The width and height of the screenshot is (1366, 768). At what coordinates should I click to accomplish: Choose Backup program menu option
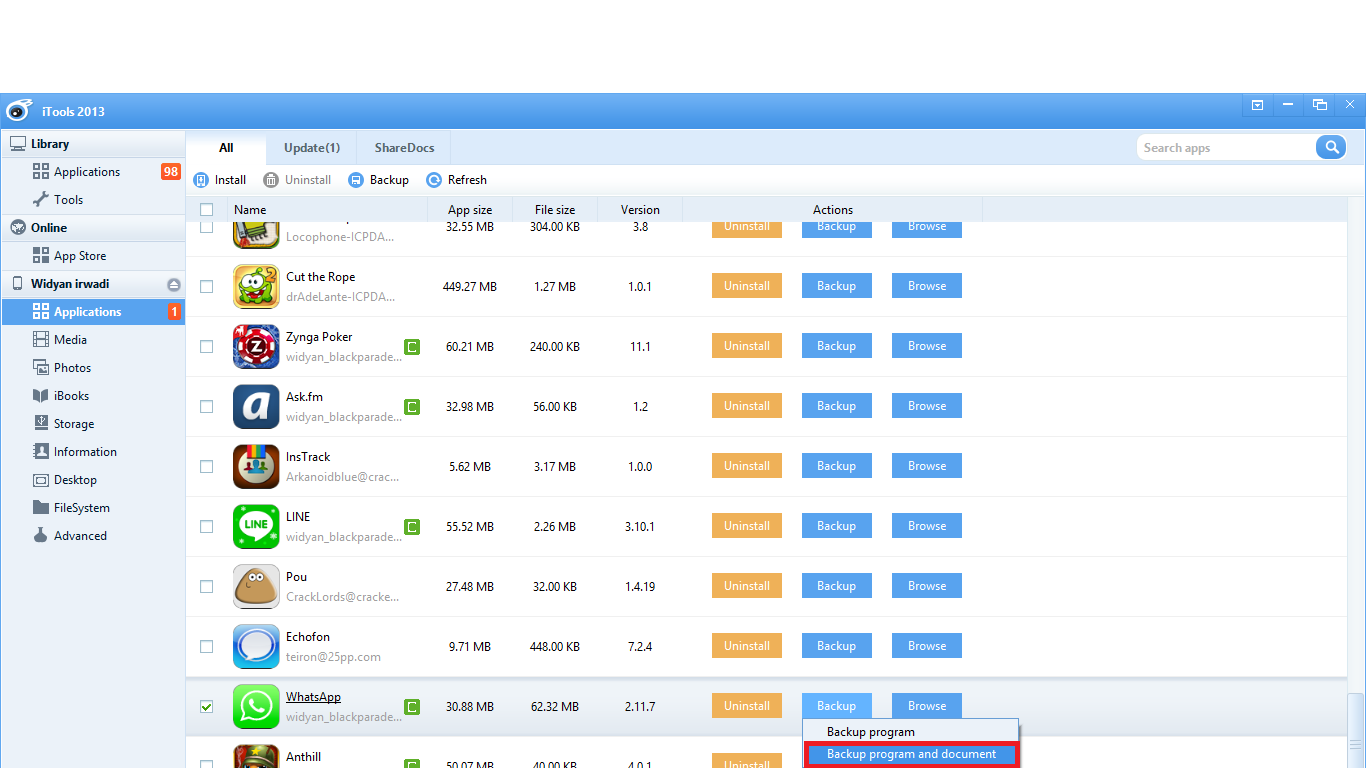point(911,732)
